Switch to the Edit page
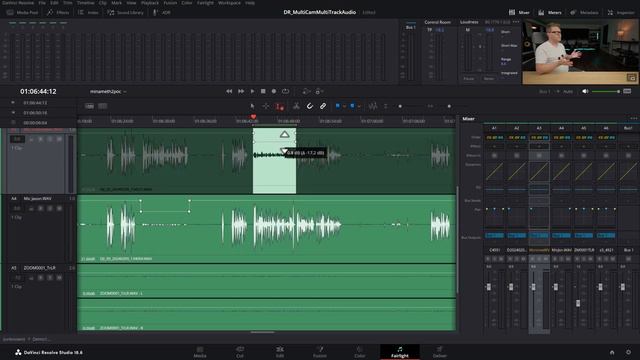Image resolution: width=640 pixels, height=360 pixels. pyautogui.click(x=280, y=352)
